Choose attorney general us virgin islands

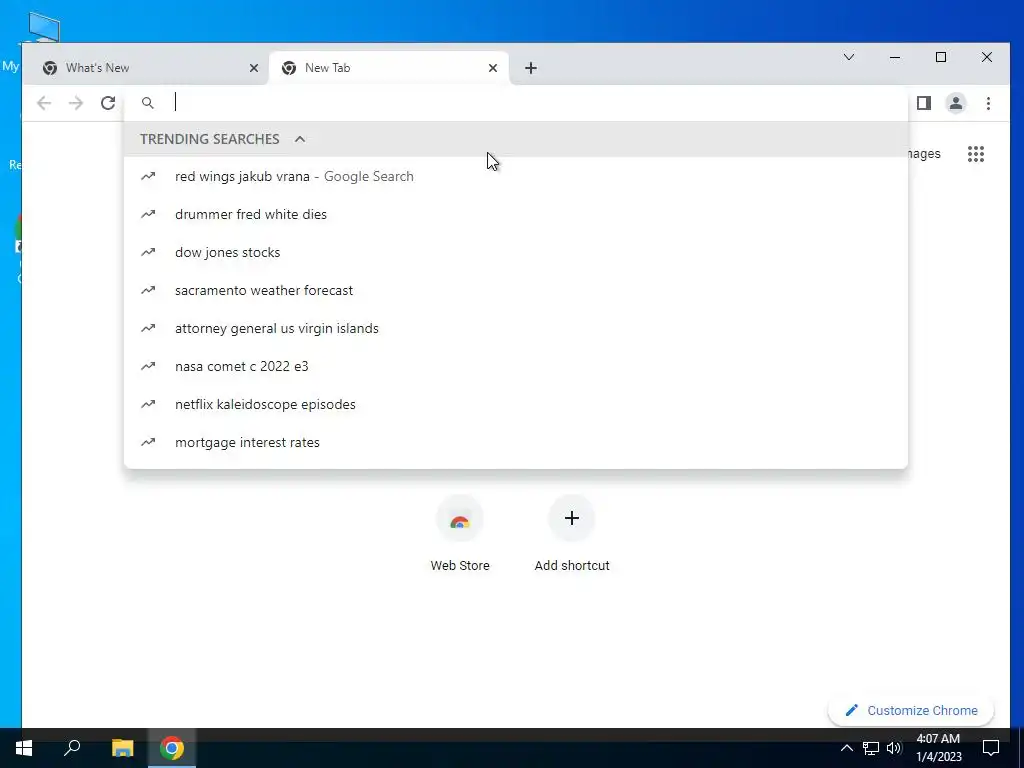coord(516,328)
